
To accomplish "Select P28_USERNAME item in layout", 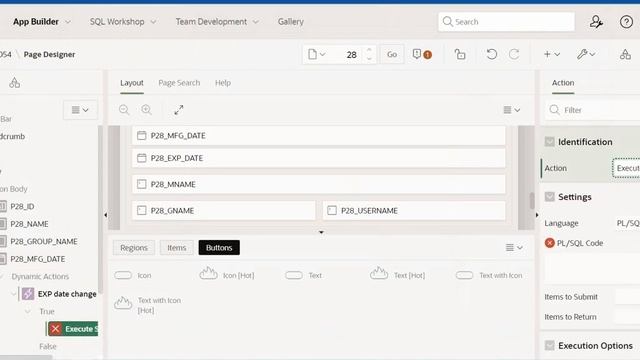I will pos(414,211).
